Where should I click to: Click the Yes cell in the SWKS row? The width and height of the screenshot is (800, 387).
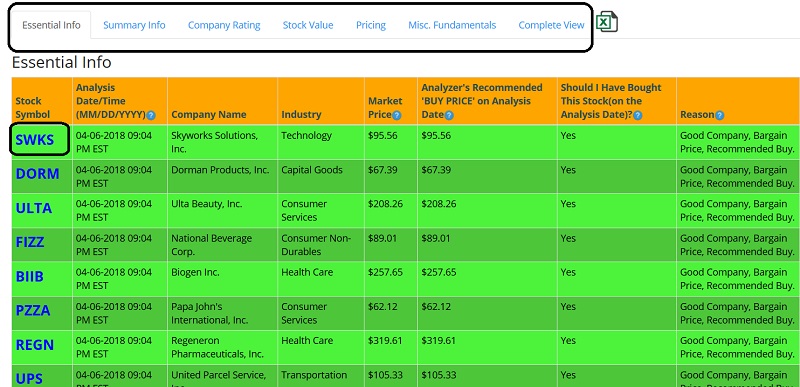(617, 142)
